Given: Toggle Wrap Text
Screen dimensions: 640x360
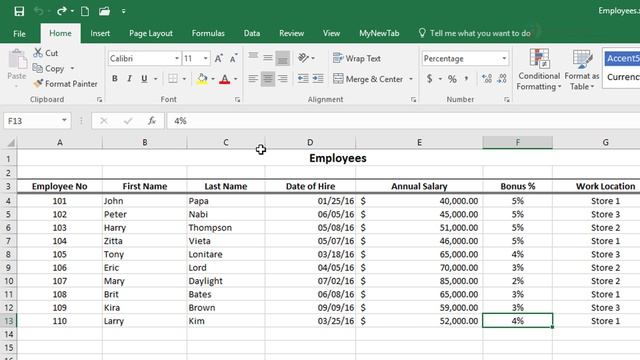Looking at the screenshot, I should click(x=357, y=58).
